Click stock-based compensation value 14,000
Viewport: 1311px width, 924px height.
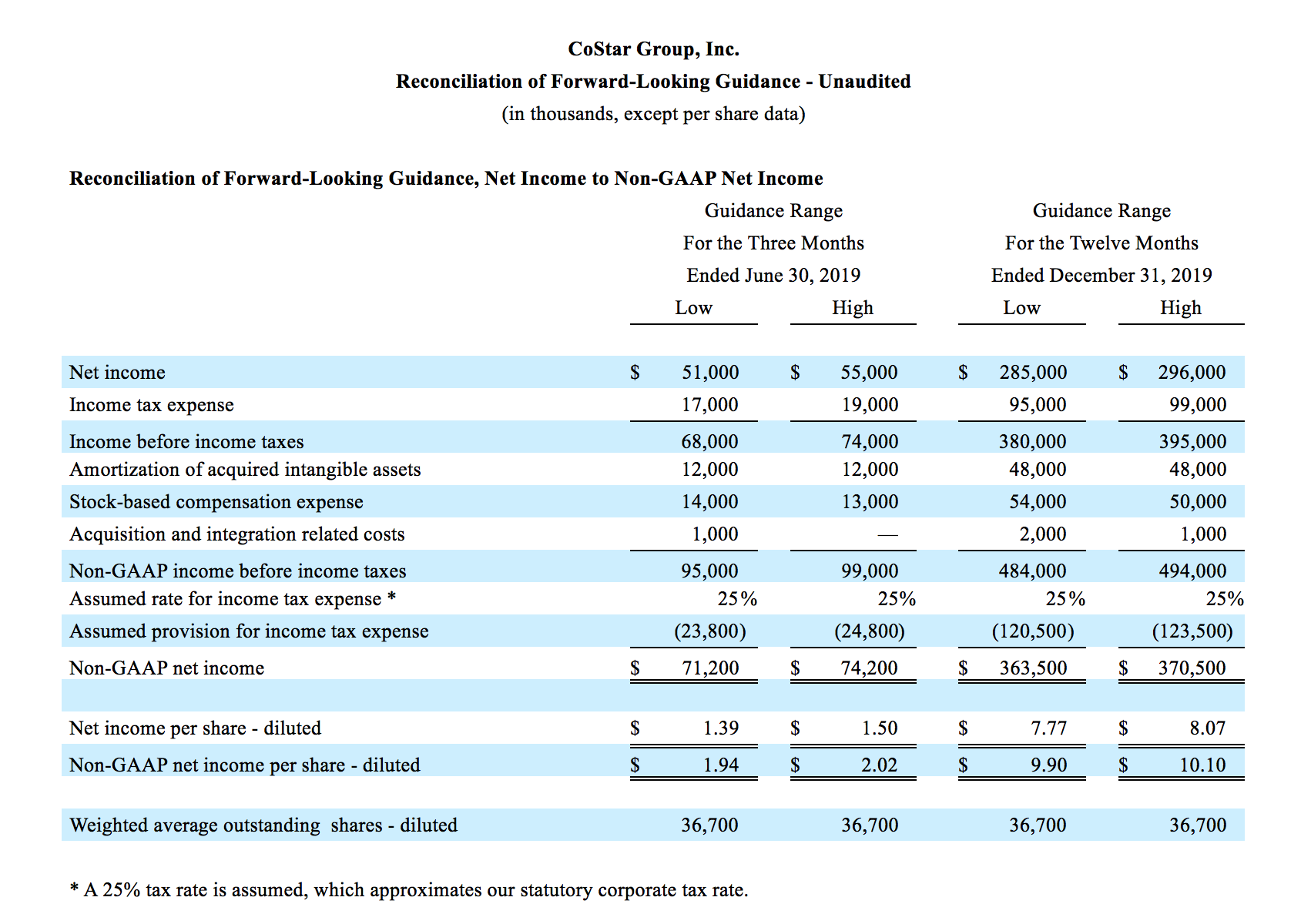(x=710, y=502)
